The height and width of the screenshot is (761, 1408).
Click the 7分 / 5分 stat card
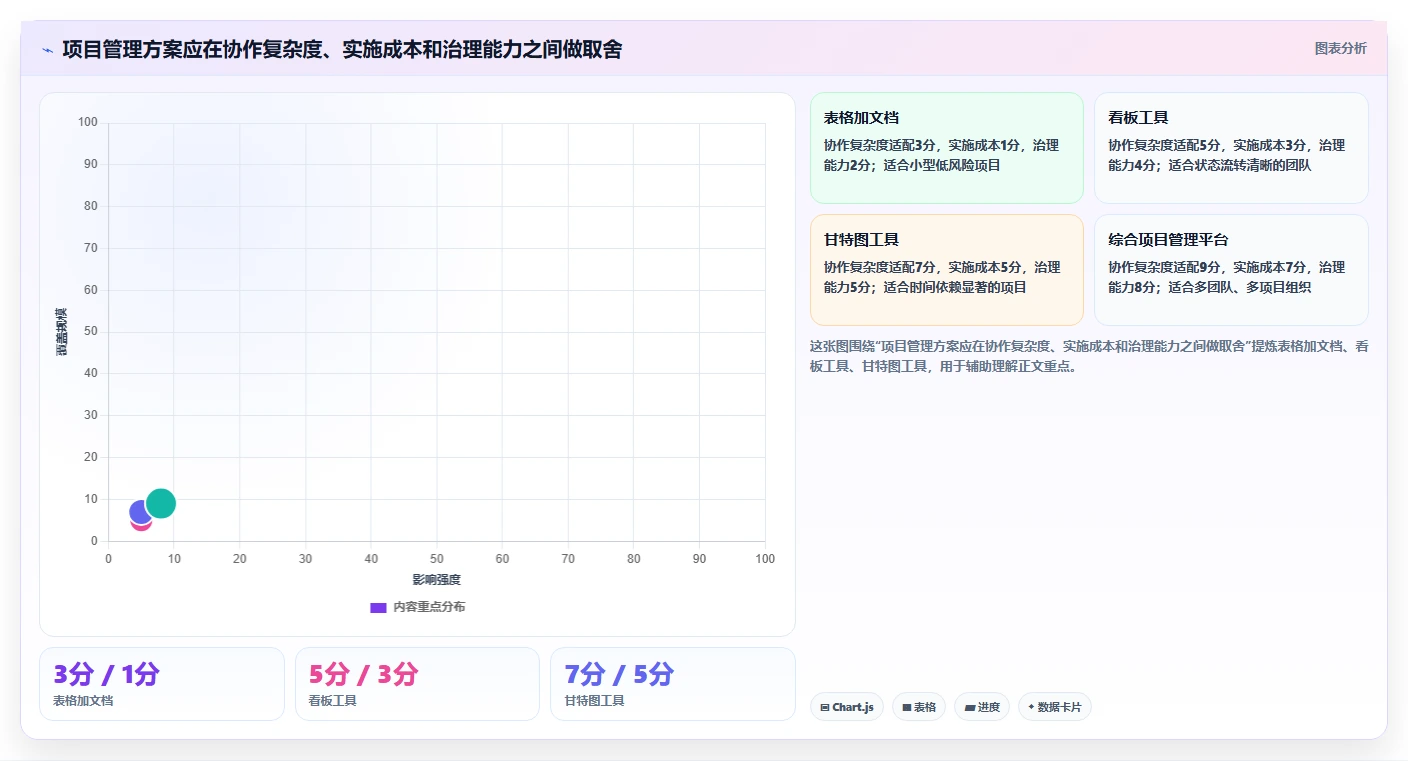click(673, 684)
